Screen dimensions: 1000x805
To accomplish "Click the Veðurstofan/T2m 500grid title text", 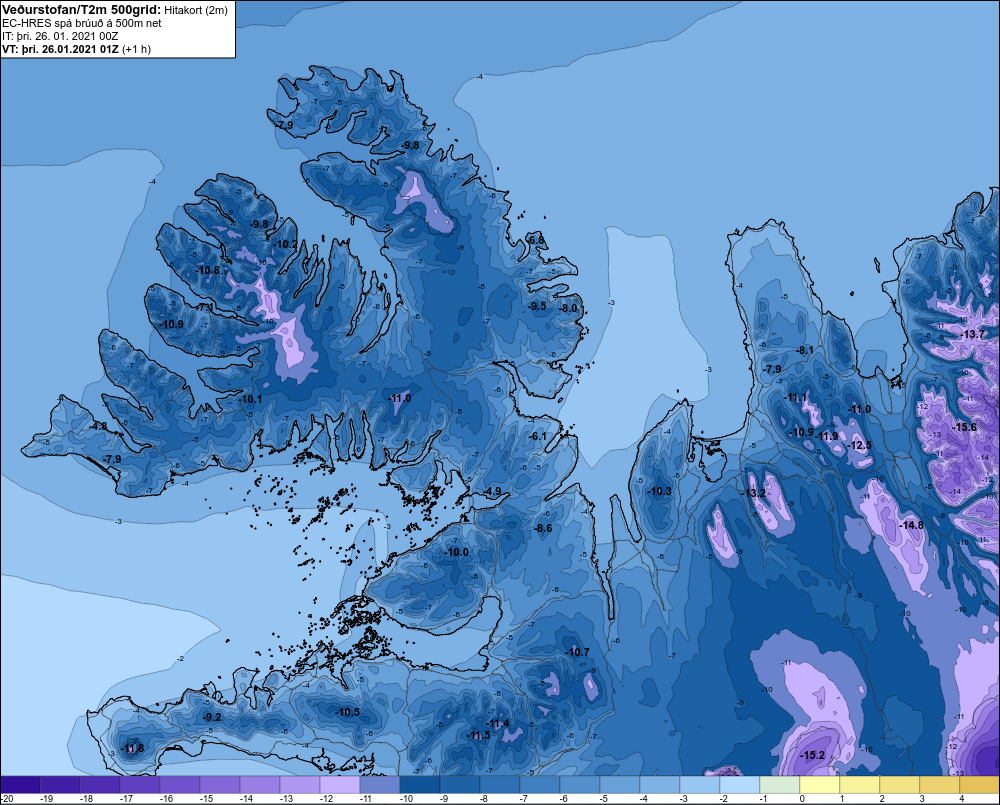I will pyautogui.click(x=82, y=9).
